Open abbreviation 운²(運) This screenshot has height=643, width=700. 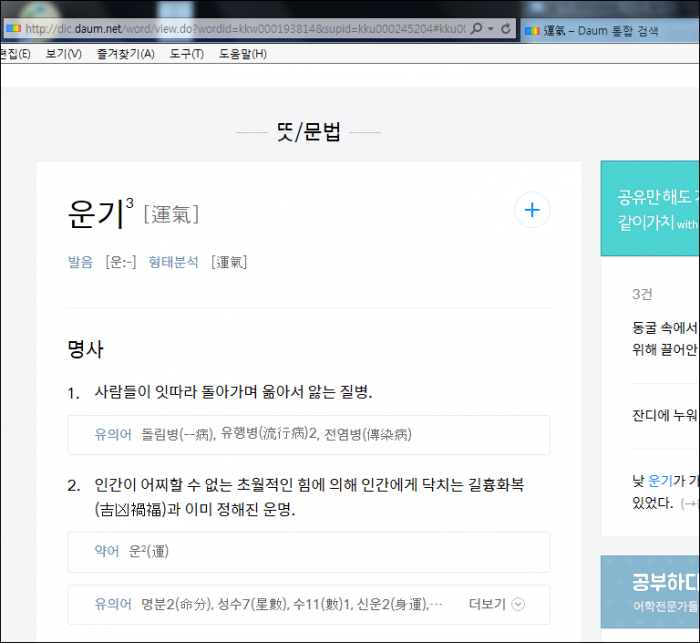pos(149,551)
